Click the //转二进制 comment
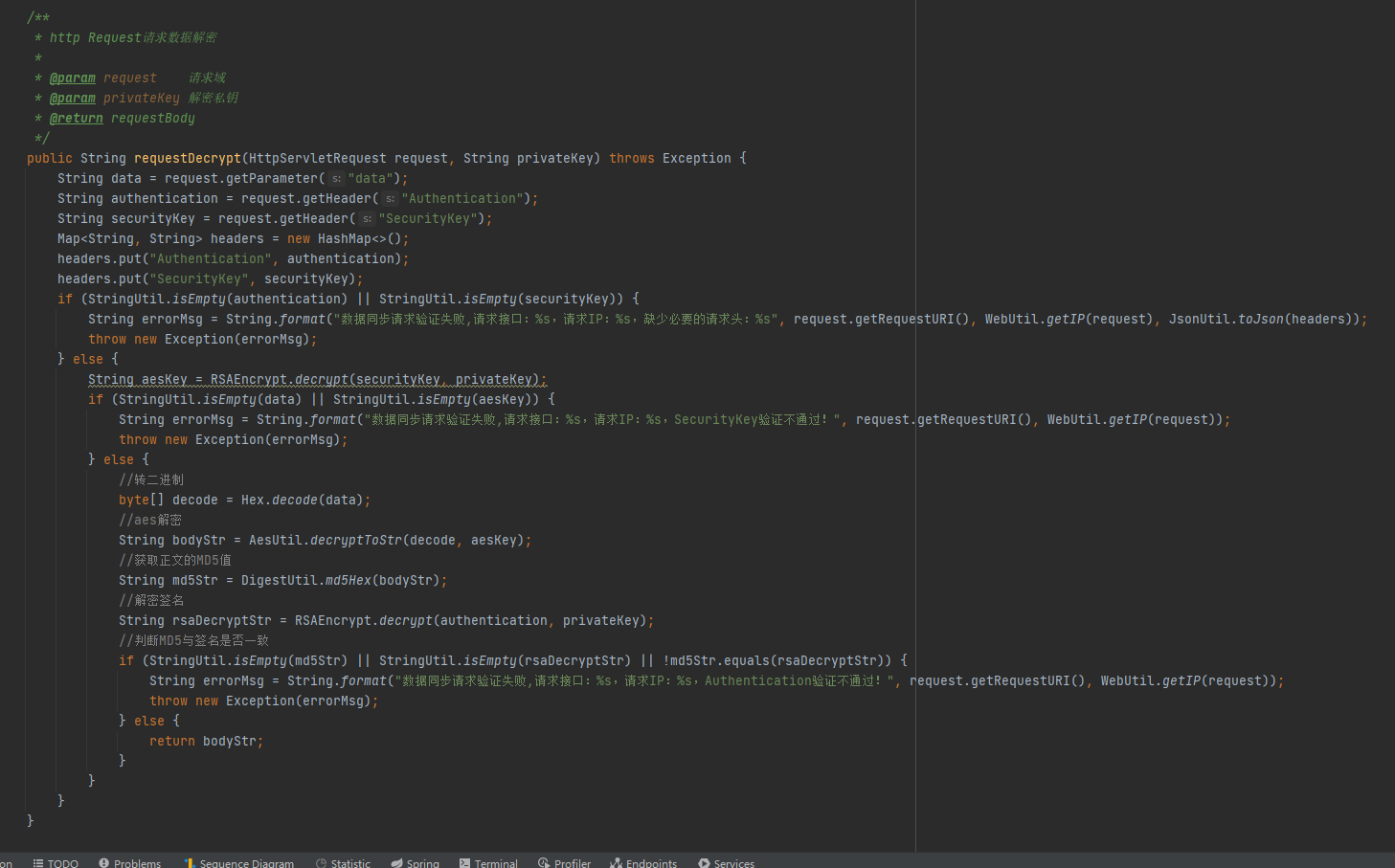 click(151, 479)
